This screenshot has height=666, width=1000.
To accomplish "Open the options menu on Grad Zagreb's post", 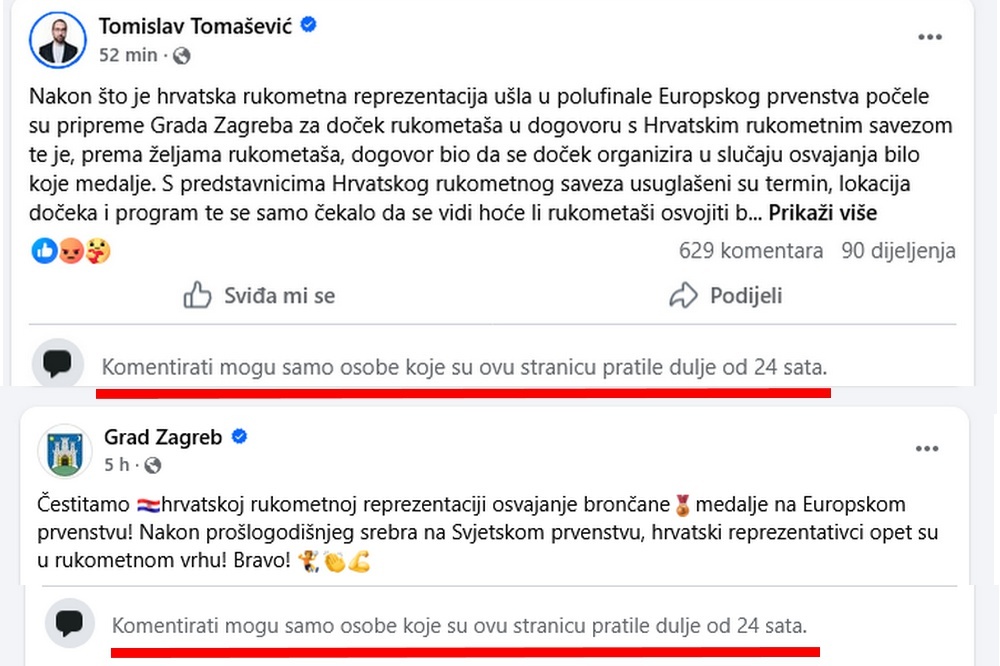I will [927, 450].
